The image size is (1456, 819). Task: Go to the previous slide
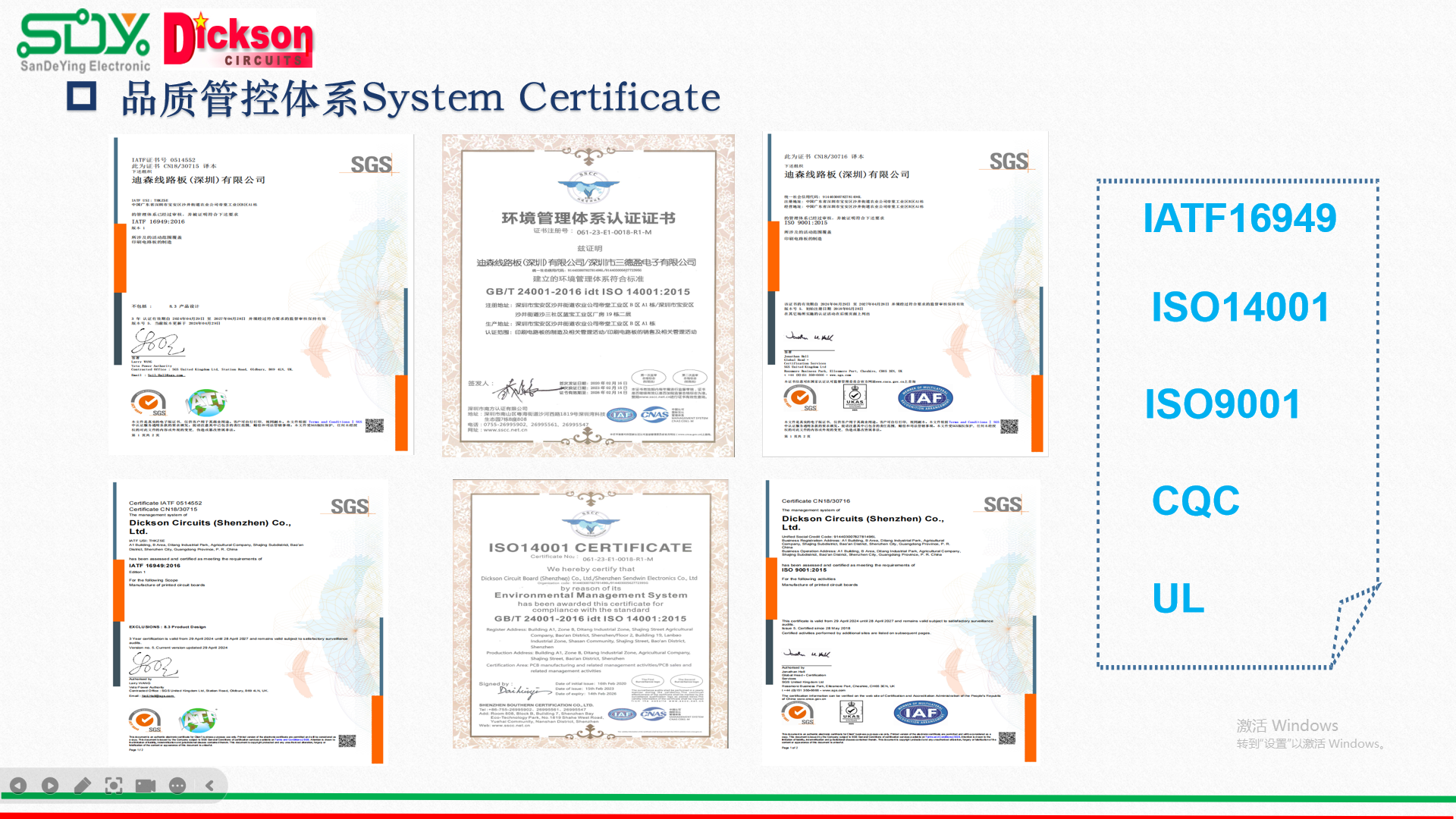(18, 786)
